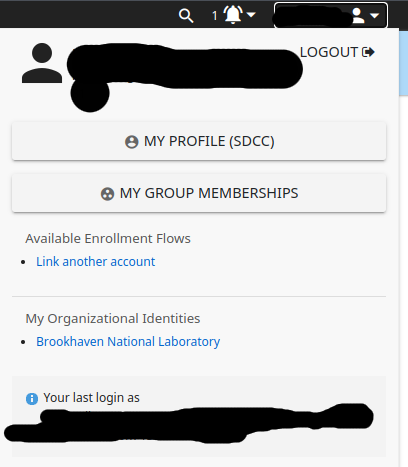Click the notification count number 1
Image resolution: width=408 pixels, height=467 pixels.
[x=215, y=15]
